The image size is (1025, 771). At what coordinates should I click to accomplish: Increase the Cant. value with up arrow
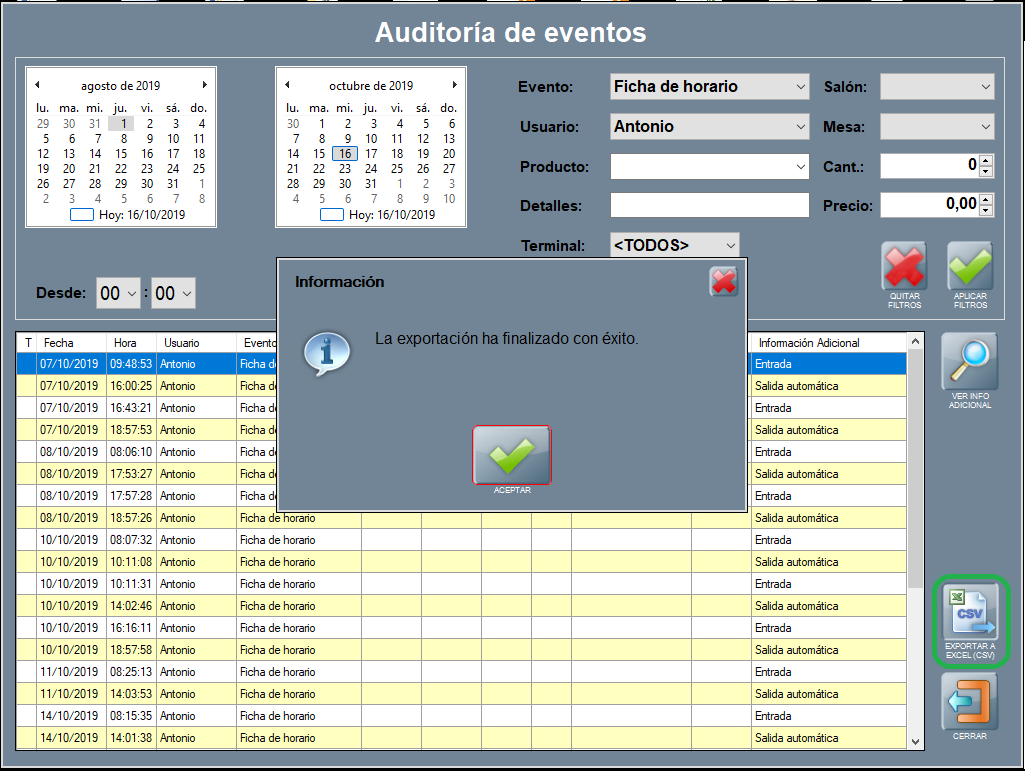tap(986, 160)
